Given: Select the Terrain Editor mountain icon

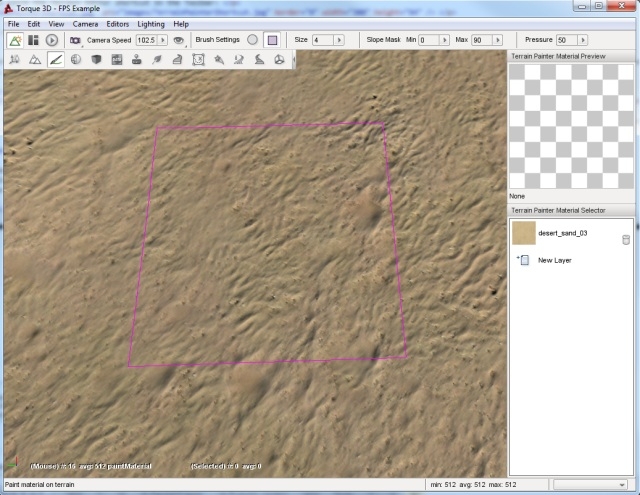Looking at the screenshot, I should click(x=34, y=60).
